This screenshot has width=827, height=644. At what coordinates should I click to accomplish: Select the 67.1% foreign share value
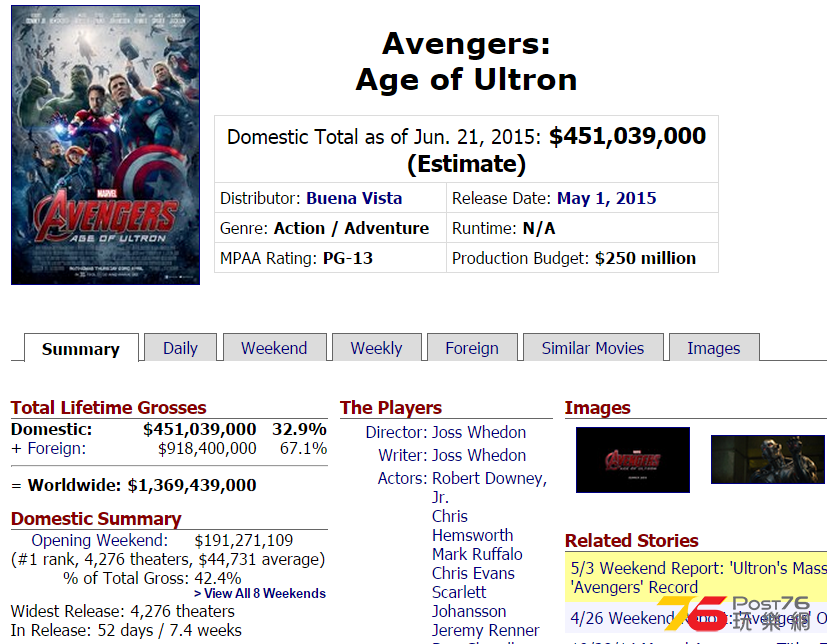(303, 448)
